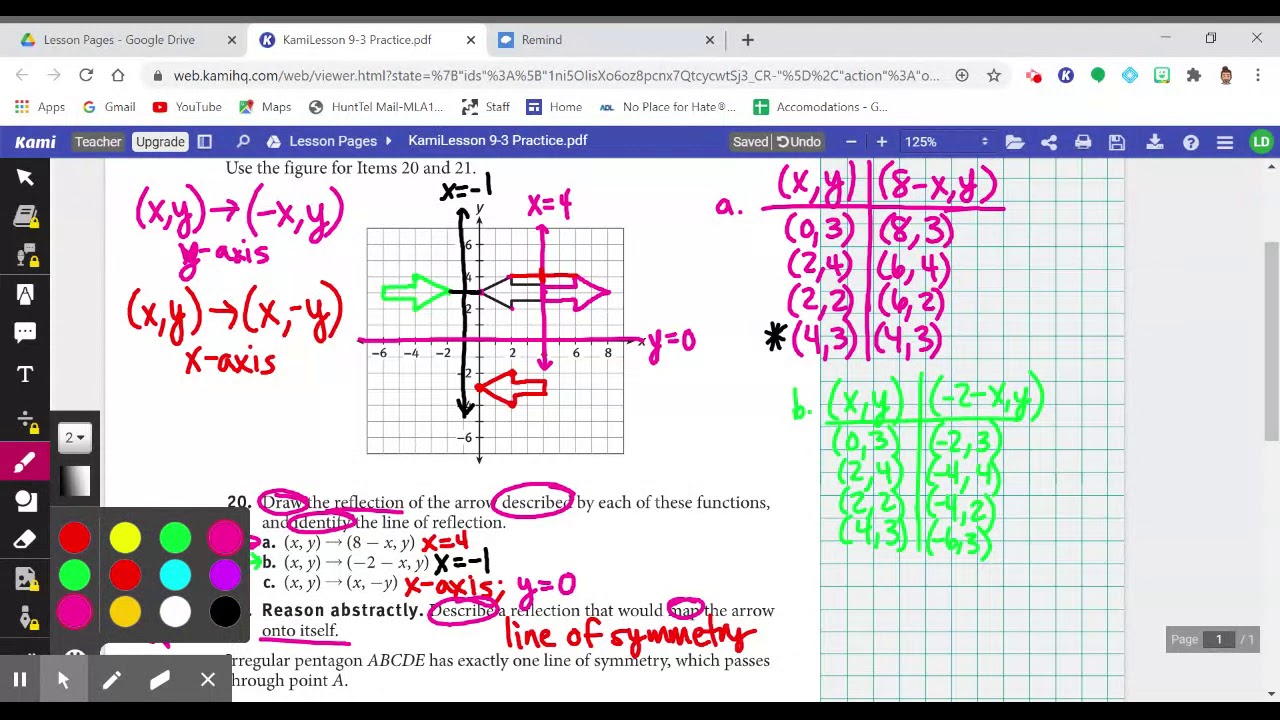
Task: Zoom in with the plus icon
Action: (881, 142)
